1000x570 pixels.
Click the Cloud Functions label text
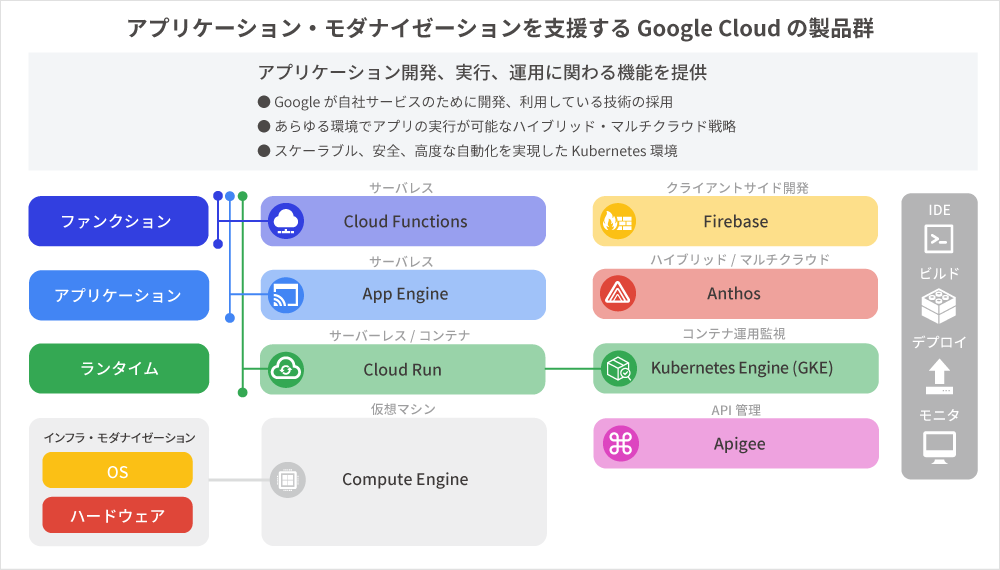(405, 221)
